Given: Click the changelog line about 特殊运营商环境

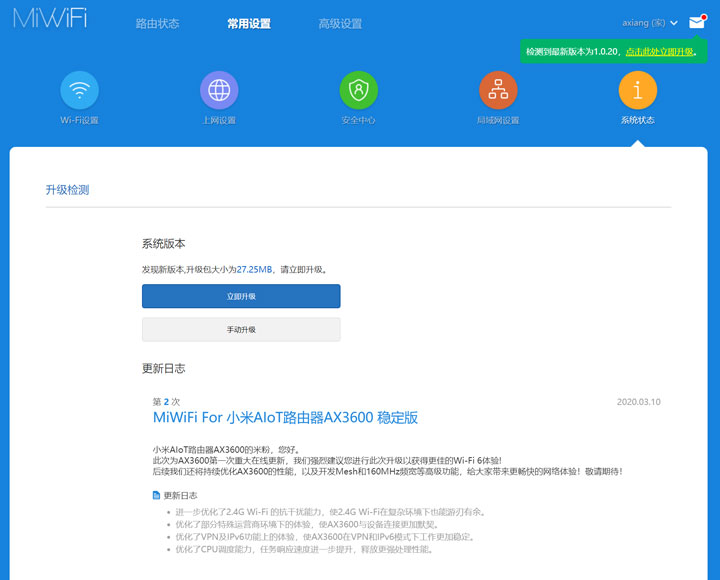Looking at the screenshot, I should 308,524.
